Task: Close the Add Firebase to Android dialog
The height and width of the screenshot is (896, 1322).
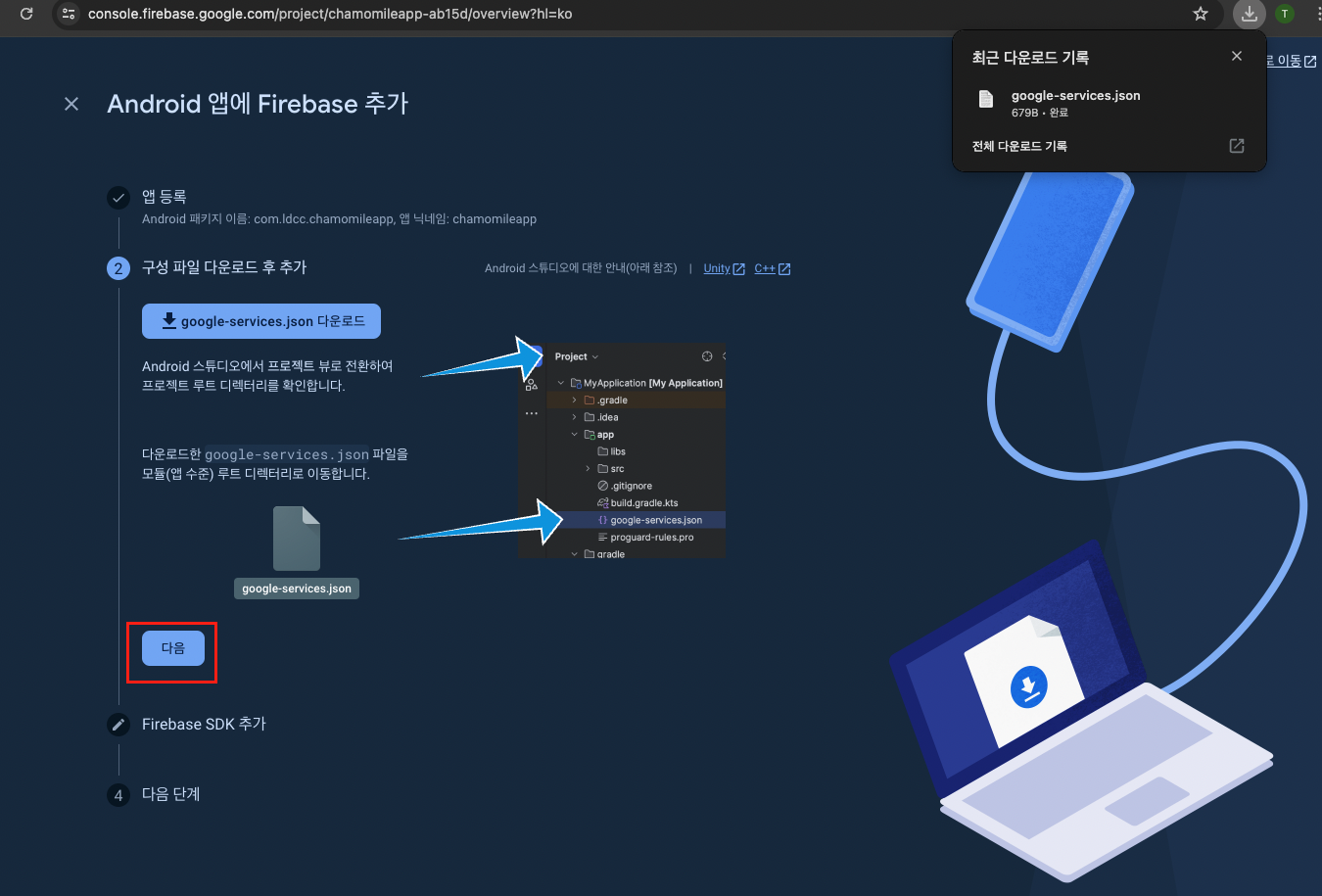Action: (x=71, y=104)
